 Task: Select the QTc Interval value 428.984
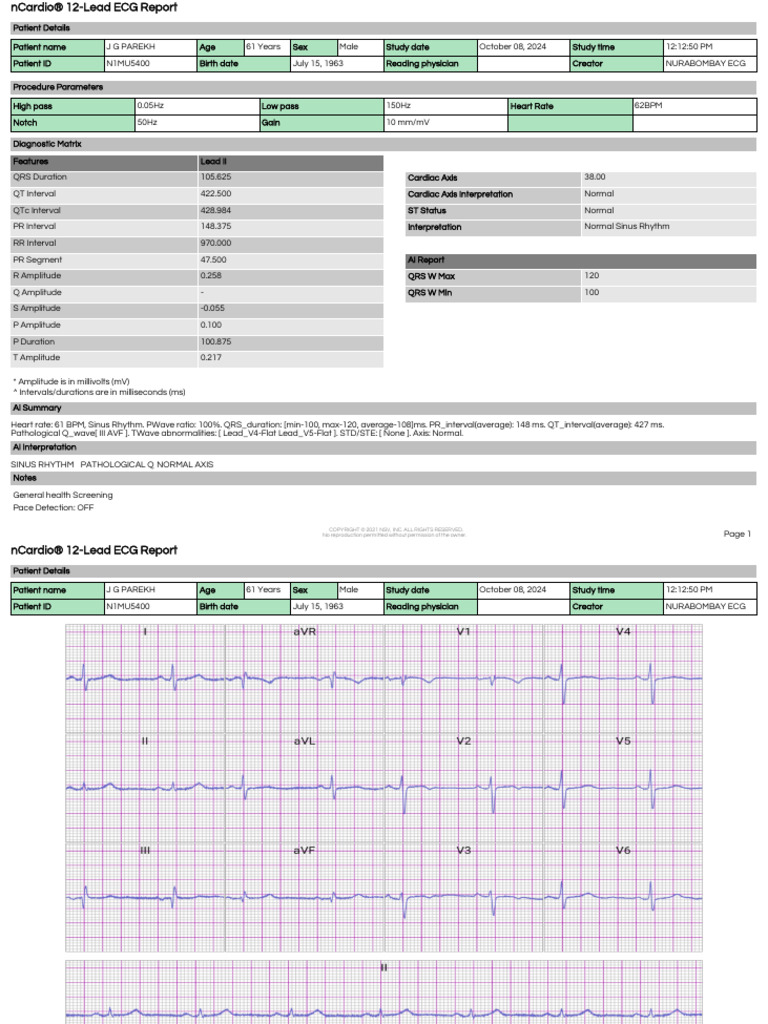(216, 210)
